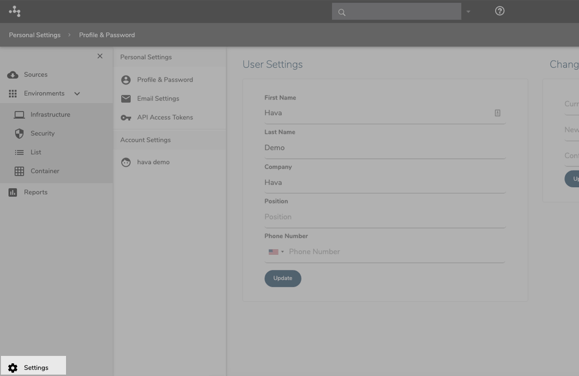579x376 pixels.
Task: Click the hava demo account avatar icon
Action: click(126, 162)
